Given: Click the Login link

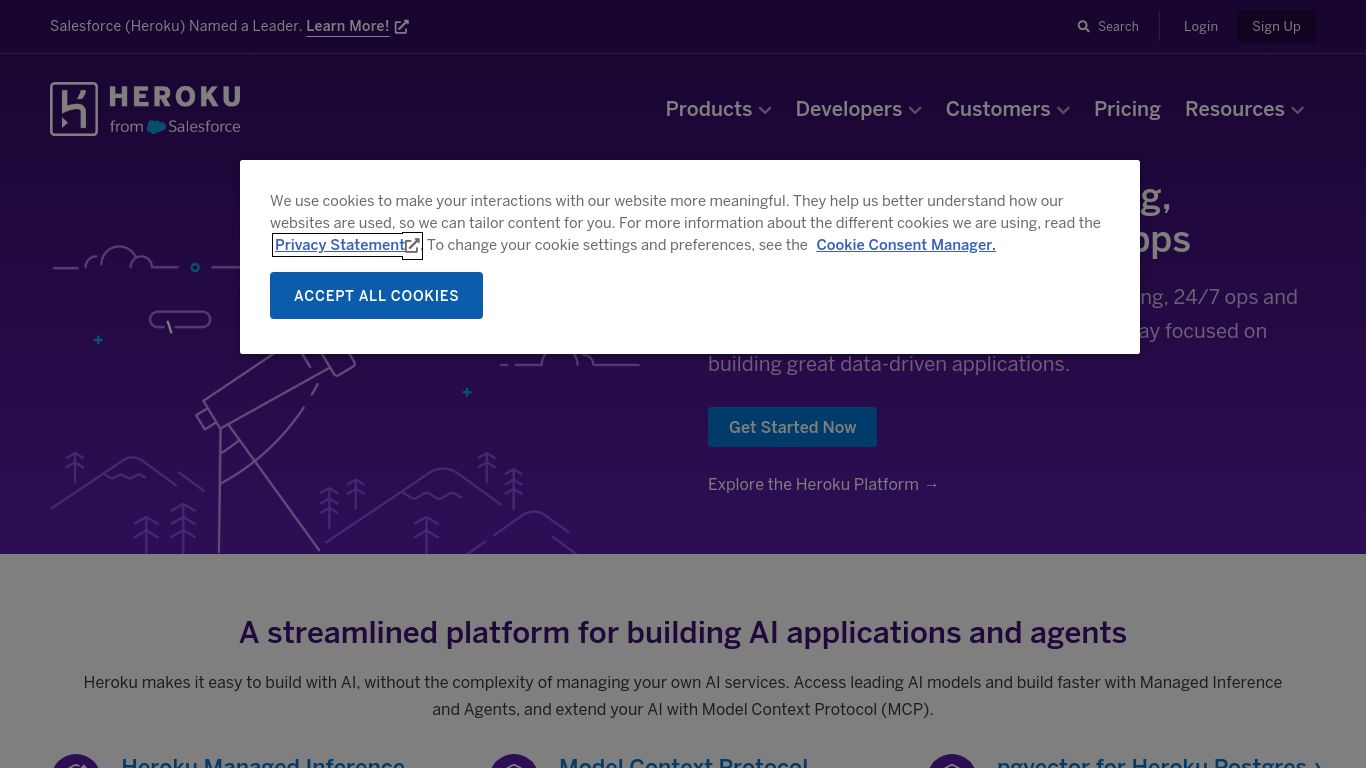Looking at the screenshot, I should (1201, 27).
